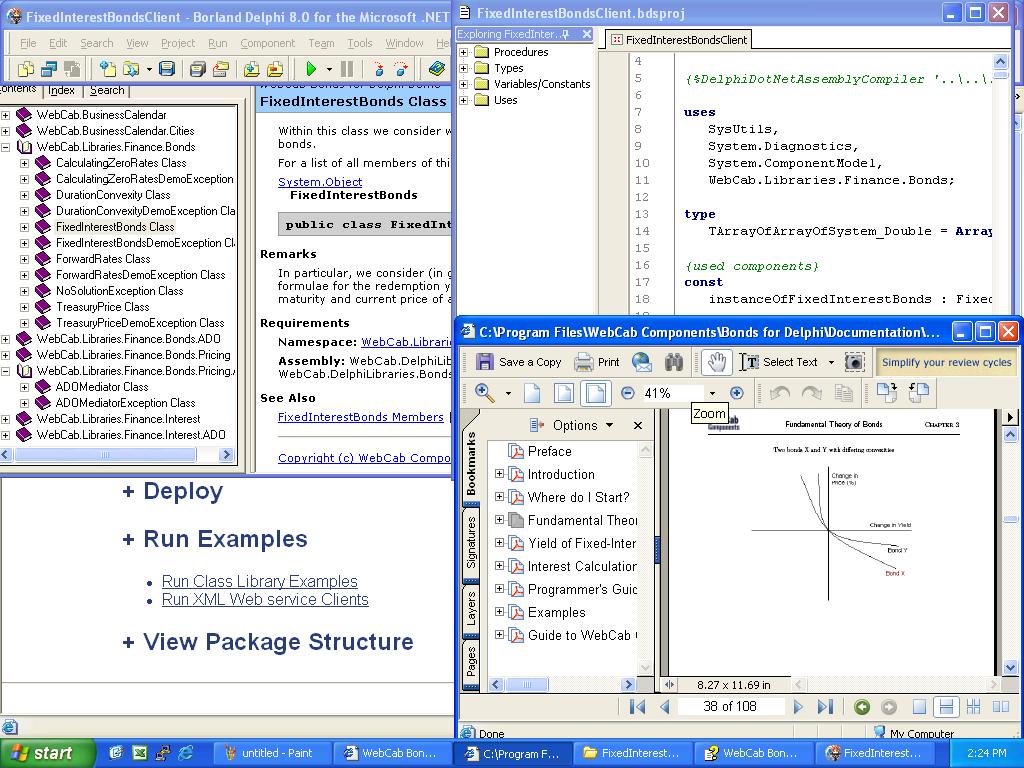Image resolution: width=1024 pixels, height=768 pixels.
Task: Click the Add File to Project icon
Action: pos(251,69)
